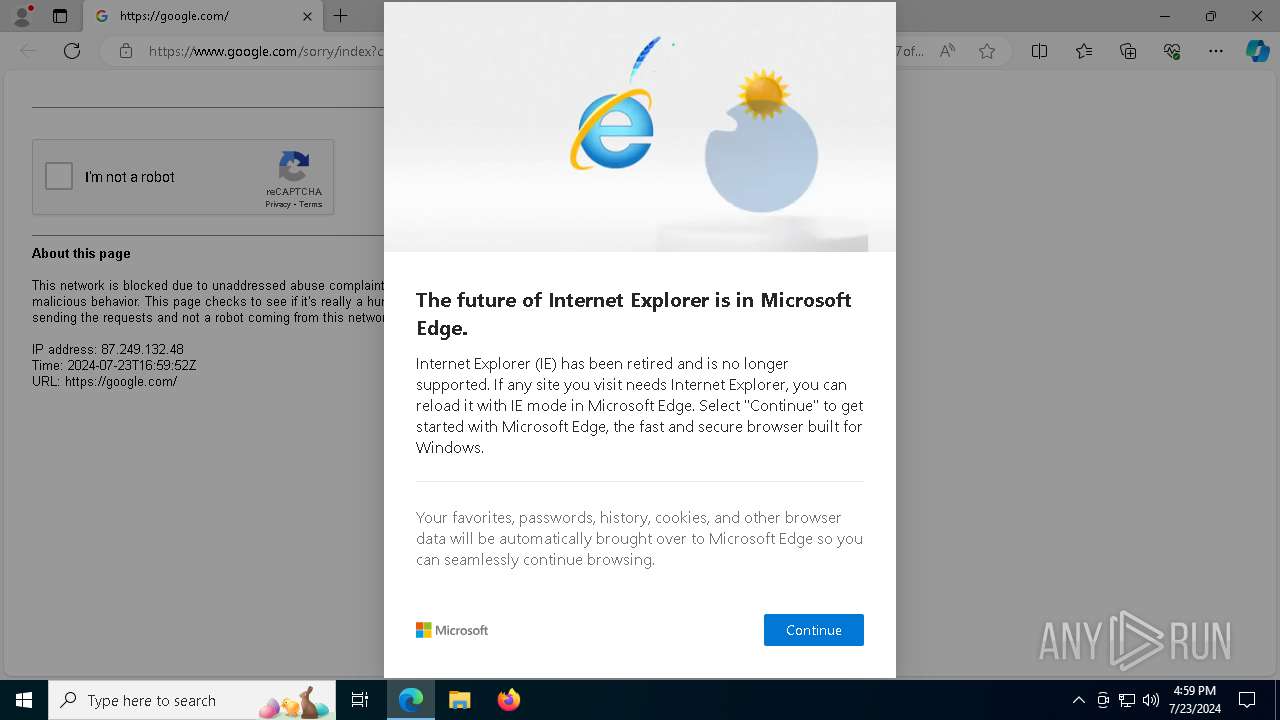Open the Favorites list
This screenshot has width=1280, height=720.
coord(1084,51)
